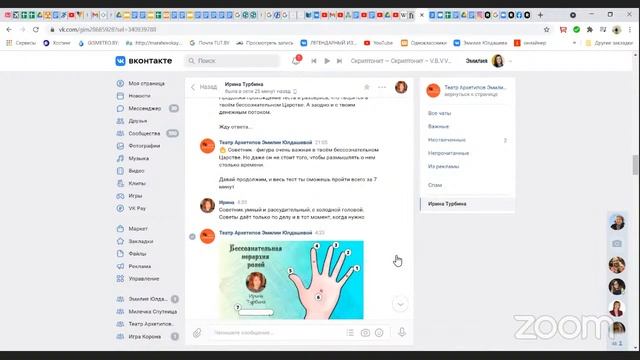Click the Назад back button
640x360 pixels.
[204, 87]
